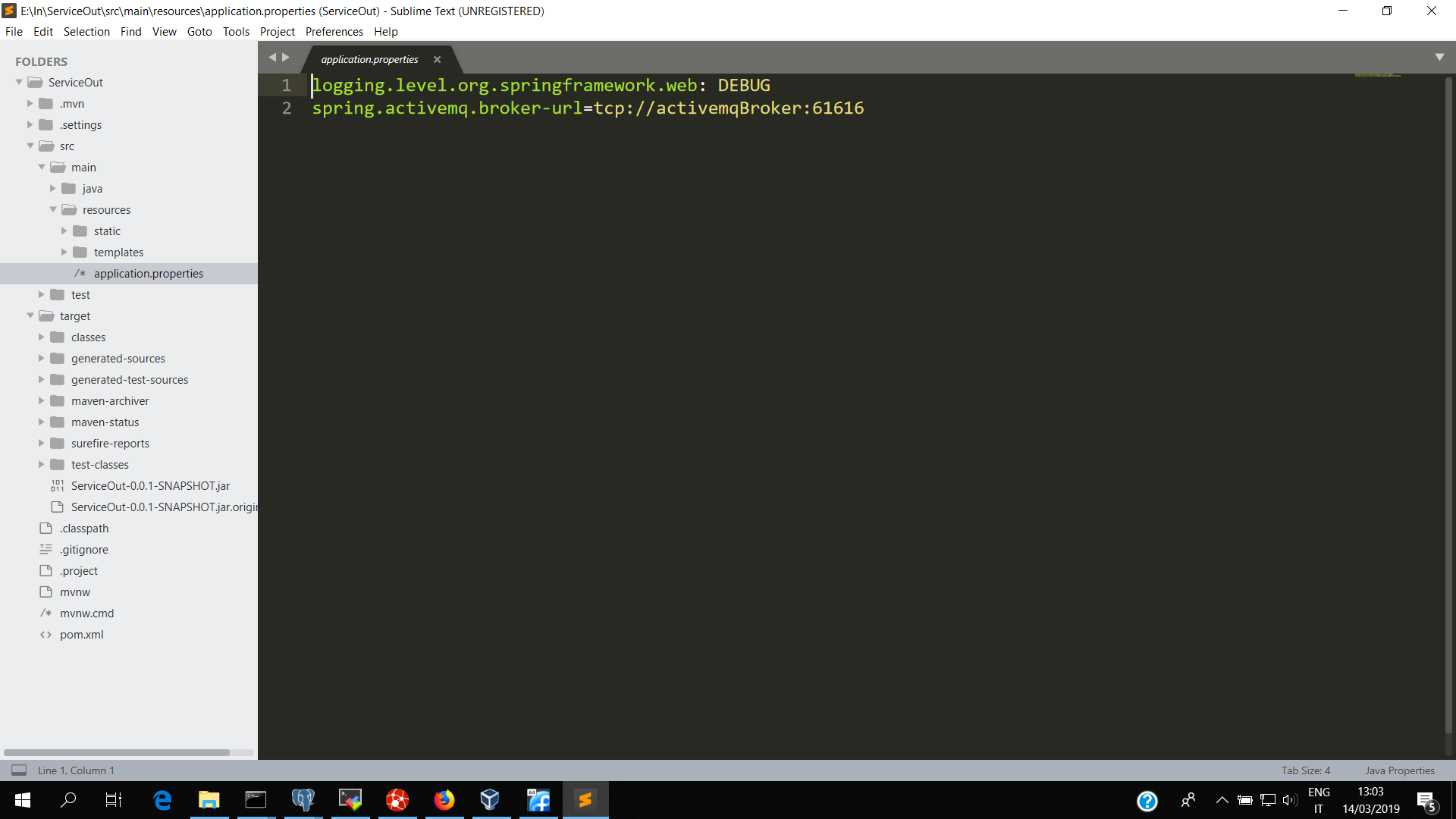Viewport: 1456px width, 819px height.
Task: Close the application.properties tab
Action: point(437,59)
